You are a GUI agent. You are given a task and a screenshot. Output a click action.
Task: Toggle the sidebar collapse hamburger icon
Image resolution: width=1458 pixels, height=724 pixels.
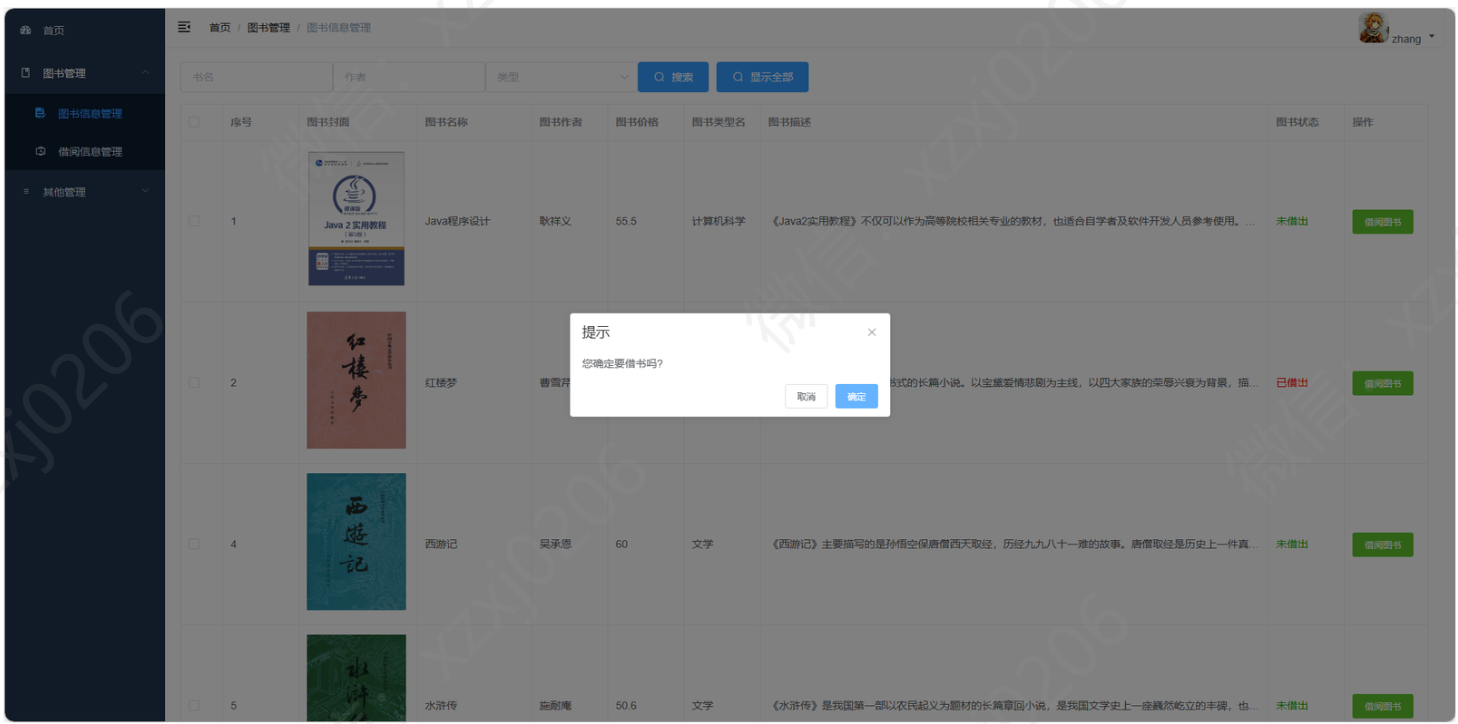click(184, 27)
